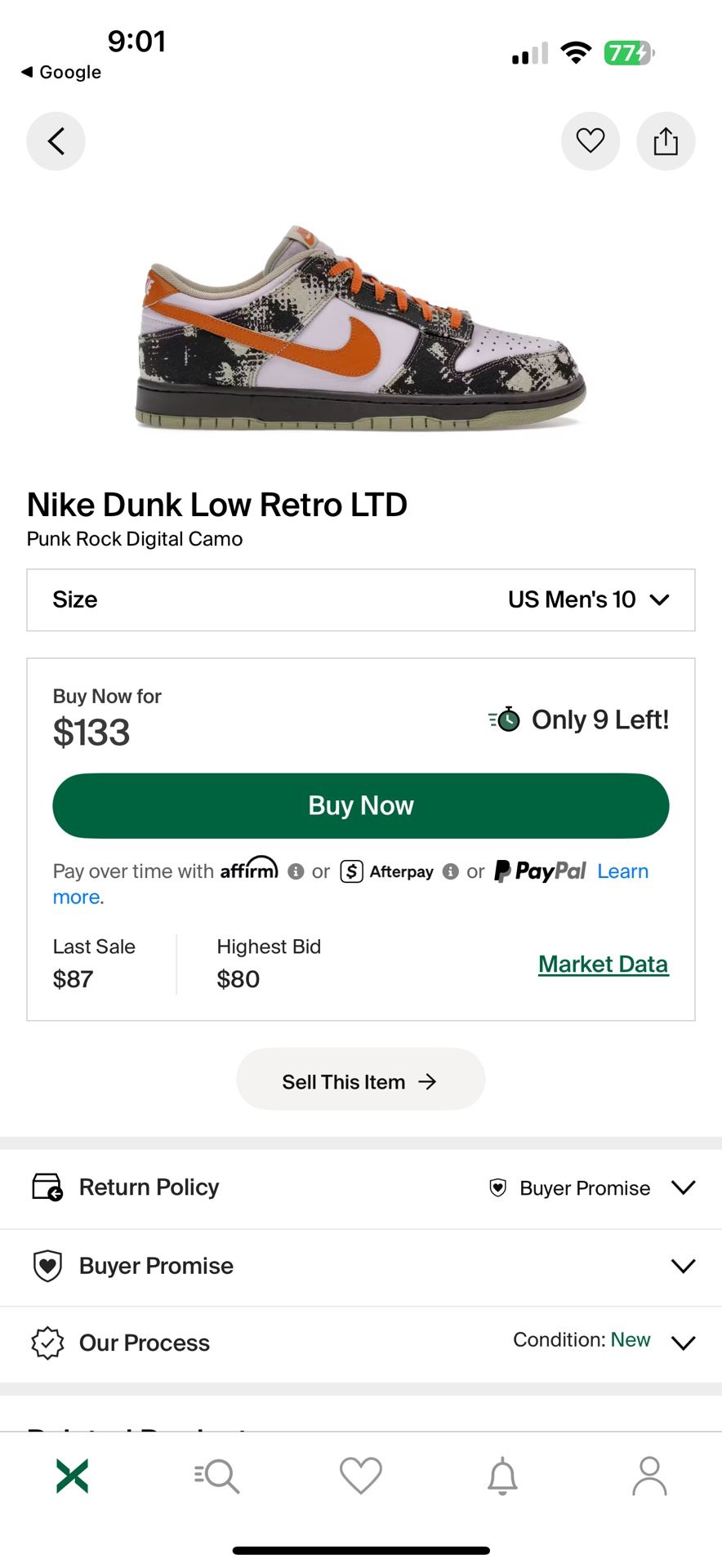This screenshot has height=1568, width=722.
Task: Open the Market Data link
Action: pyautogui.click(x=604, y=964)
